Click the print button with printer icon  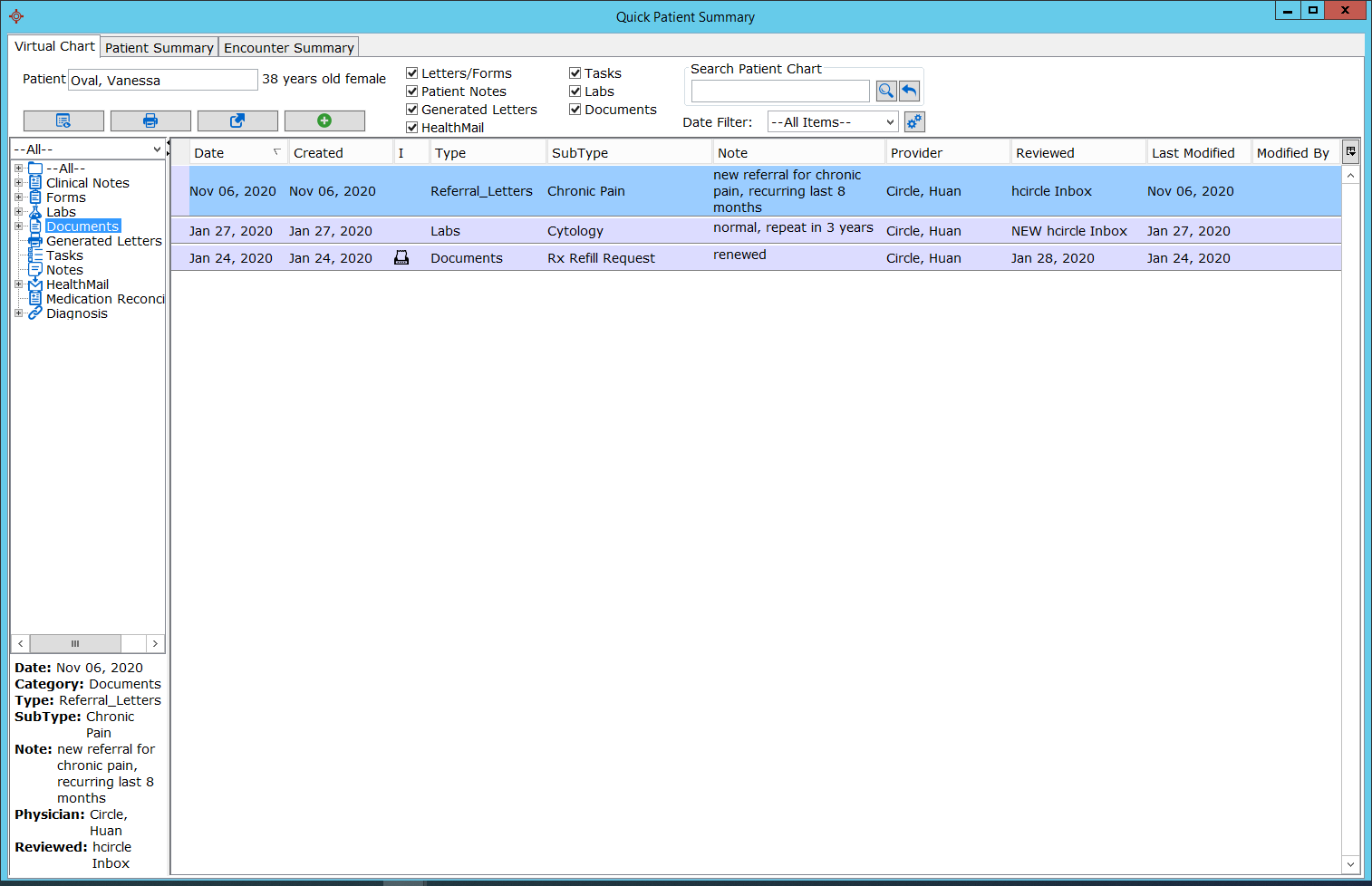pos(150,120)
